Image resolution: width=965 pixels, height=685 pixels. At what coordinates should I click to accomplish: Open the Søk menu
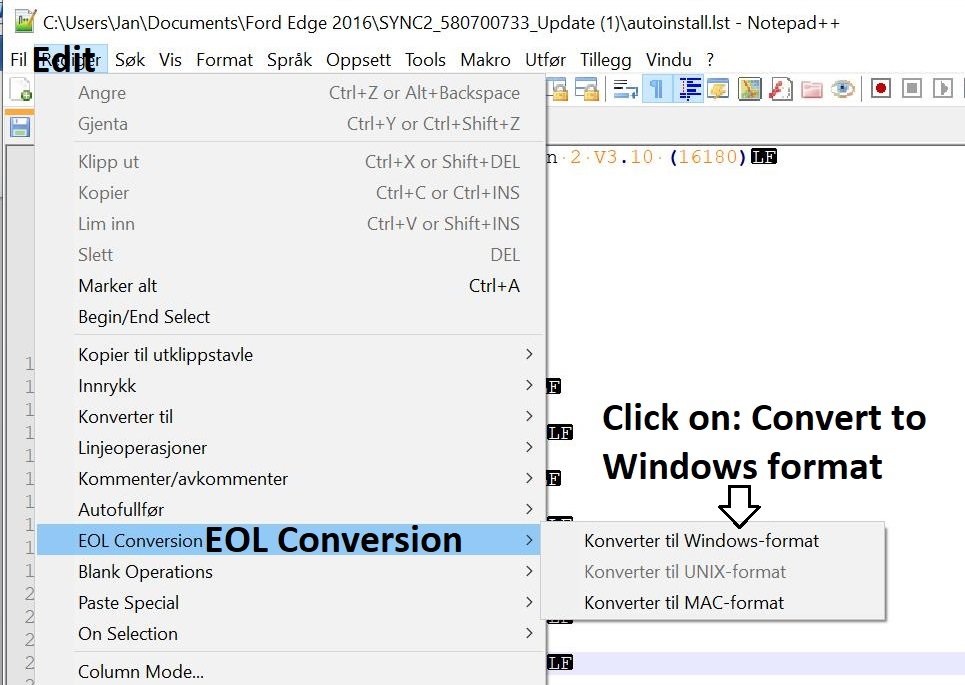(x=130, y=60)
